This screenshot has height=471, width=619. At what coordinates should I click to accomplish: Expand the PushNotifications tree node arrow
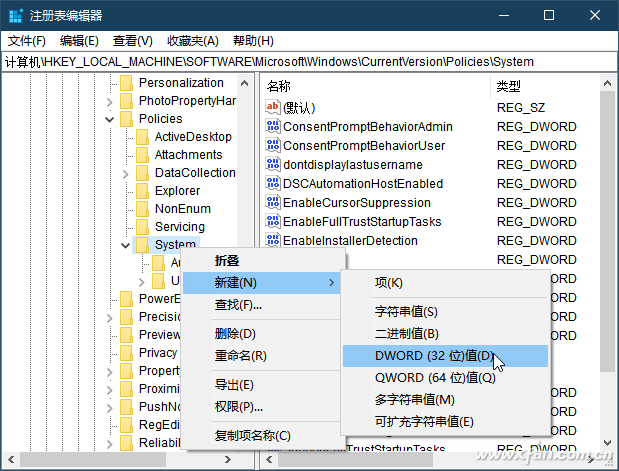(x=110, y=407)
